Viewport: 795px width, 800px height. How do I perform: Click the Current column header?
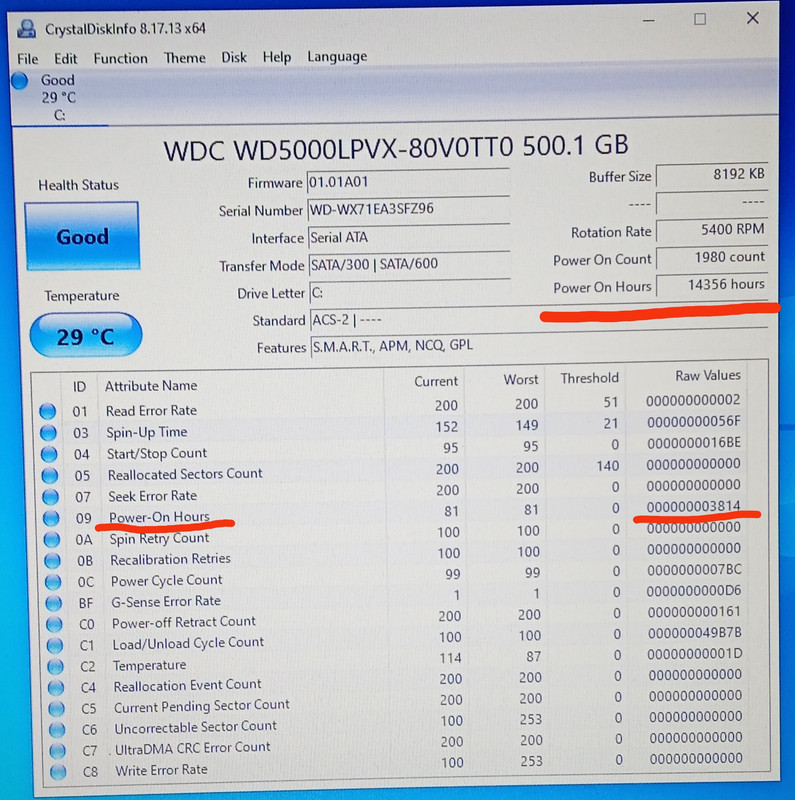436,381
